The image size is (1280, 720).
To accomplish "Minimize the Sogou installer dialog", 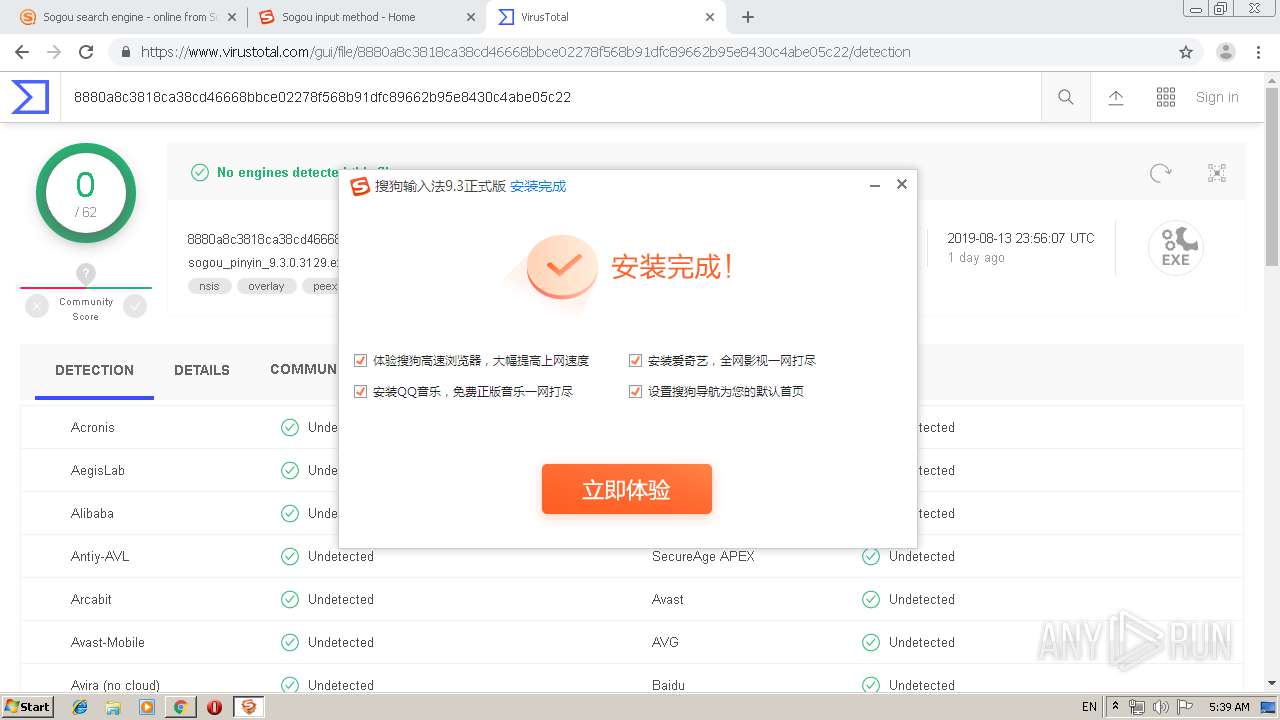I will (x=875, y=185).
